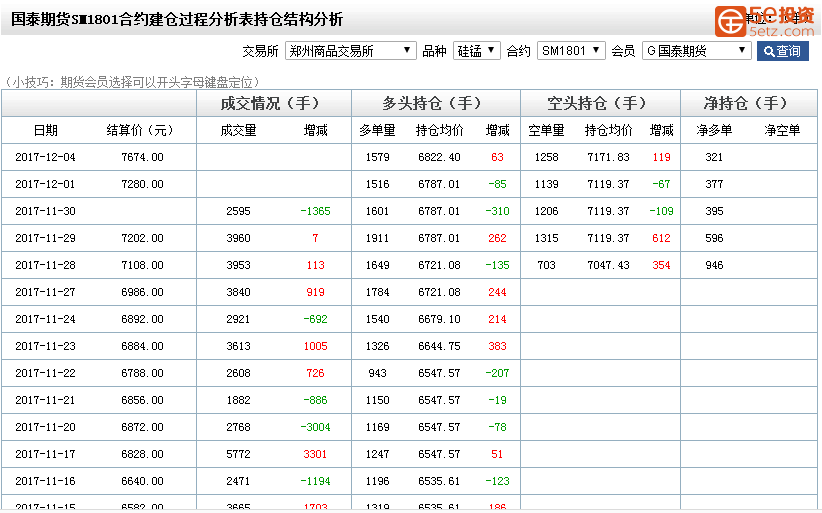This screenshot has width=822, height=513.
Task: Click the long average price 6822.40
Action: pyautogui.click(x=439, y=157)
